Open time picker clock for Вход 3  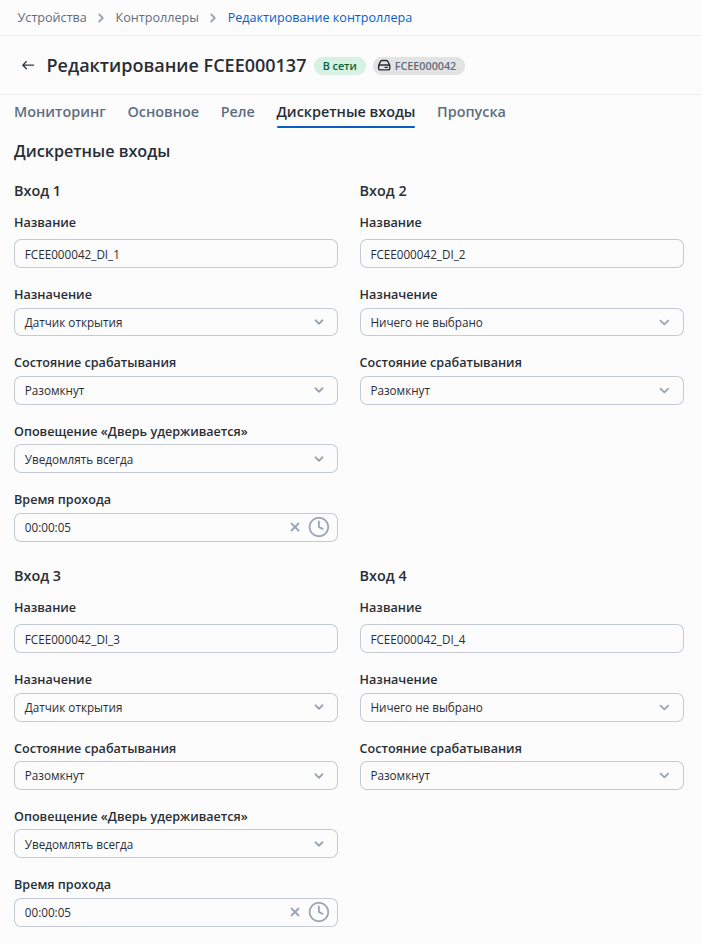[x=319, y=912]
